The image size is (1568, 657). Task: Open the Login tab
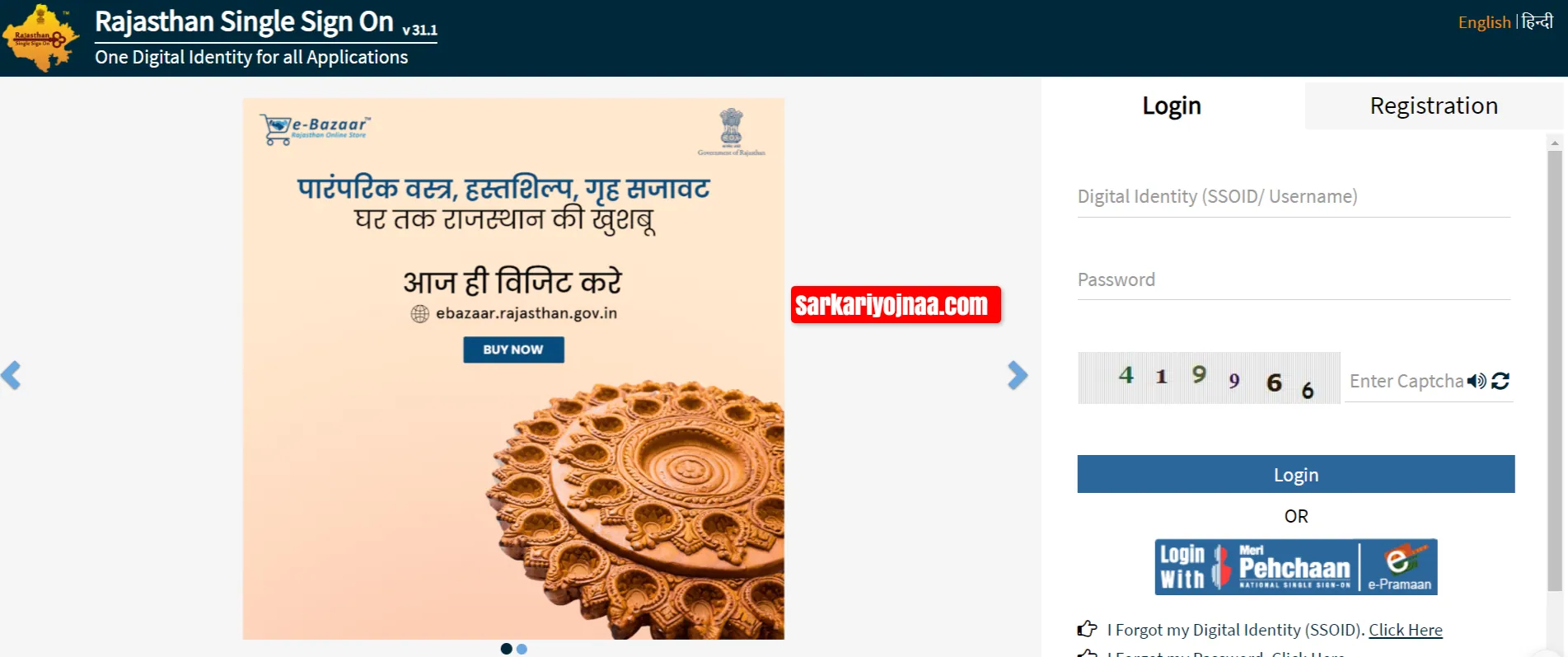(x=1172, y=106)
